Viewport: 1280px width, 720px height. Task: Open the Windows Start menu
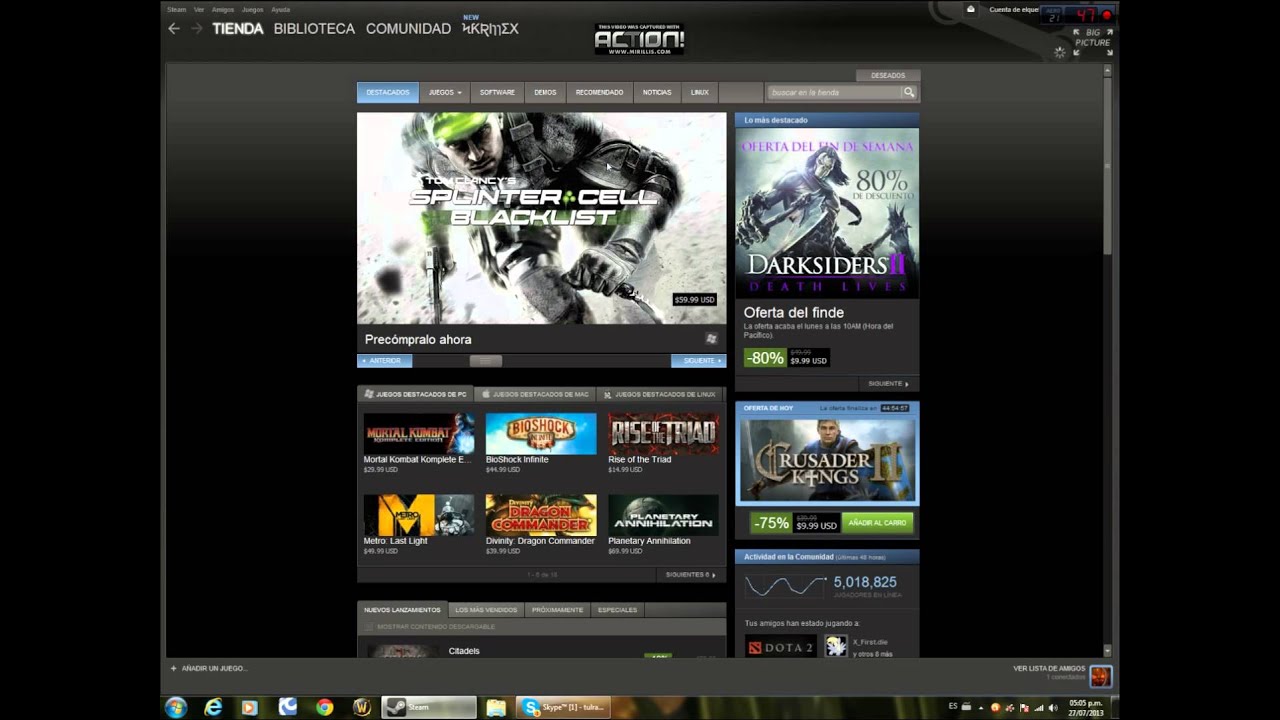(x=176, y=707)
